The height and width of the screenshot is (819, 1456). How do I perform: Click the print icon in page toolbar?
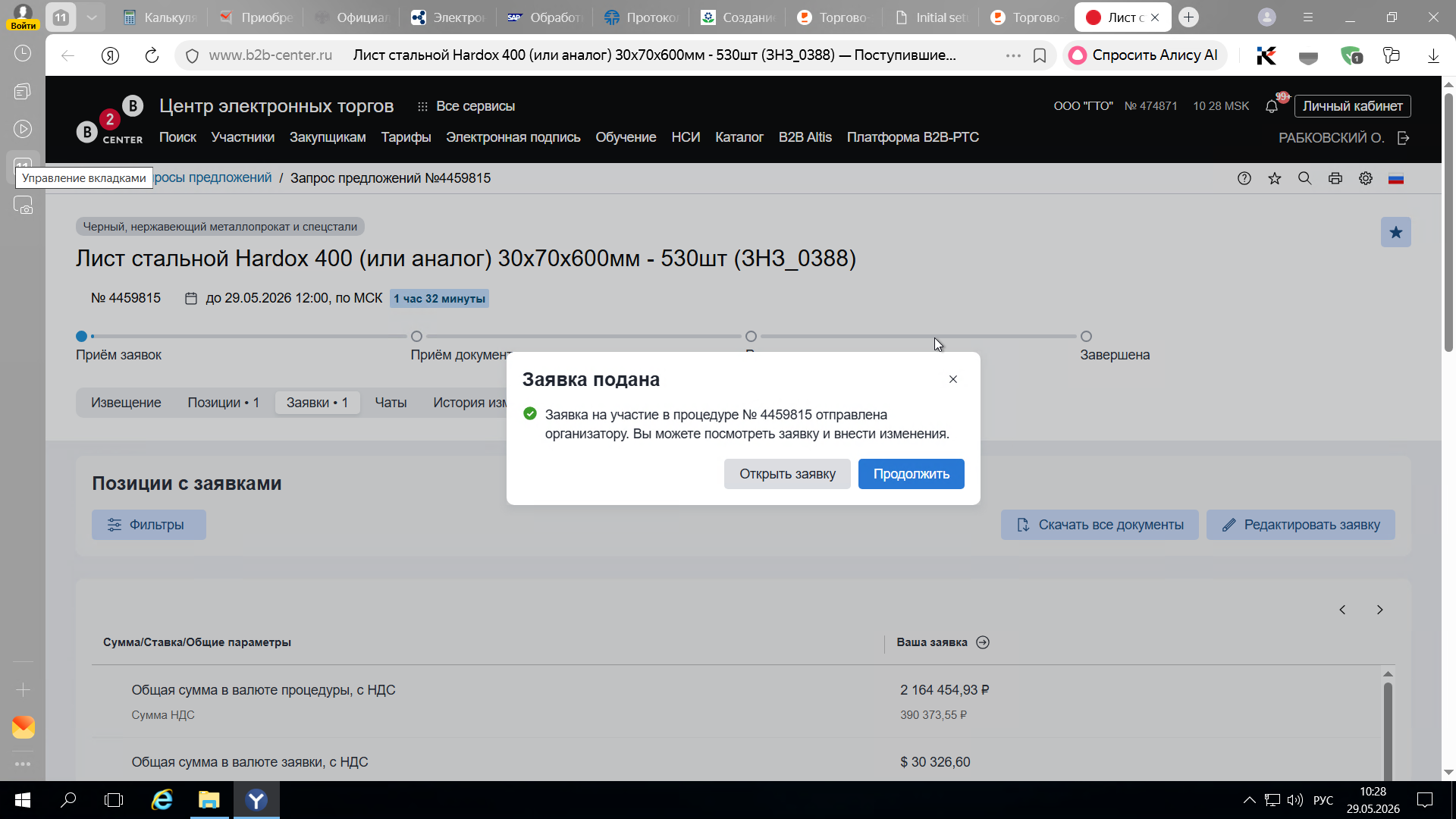pyautogui.click(x=1335, y=178)
